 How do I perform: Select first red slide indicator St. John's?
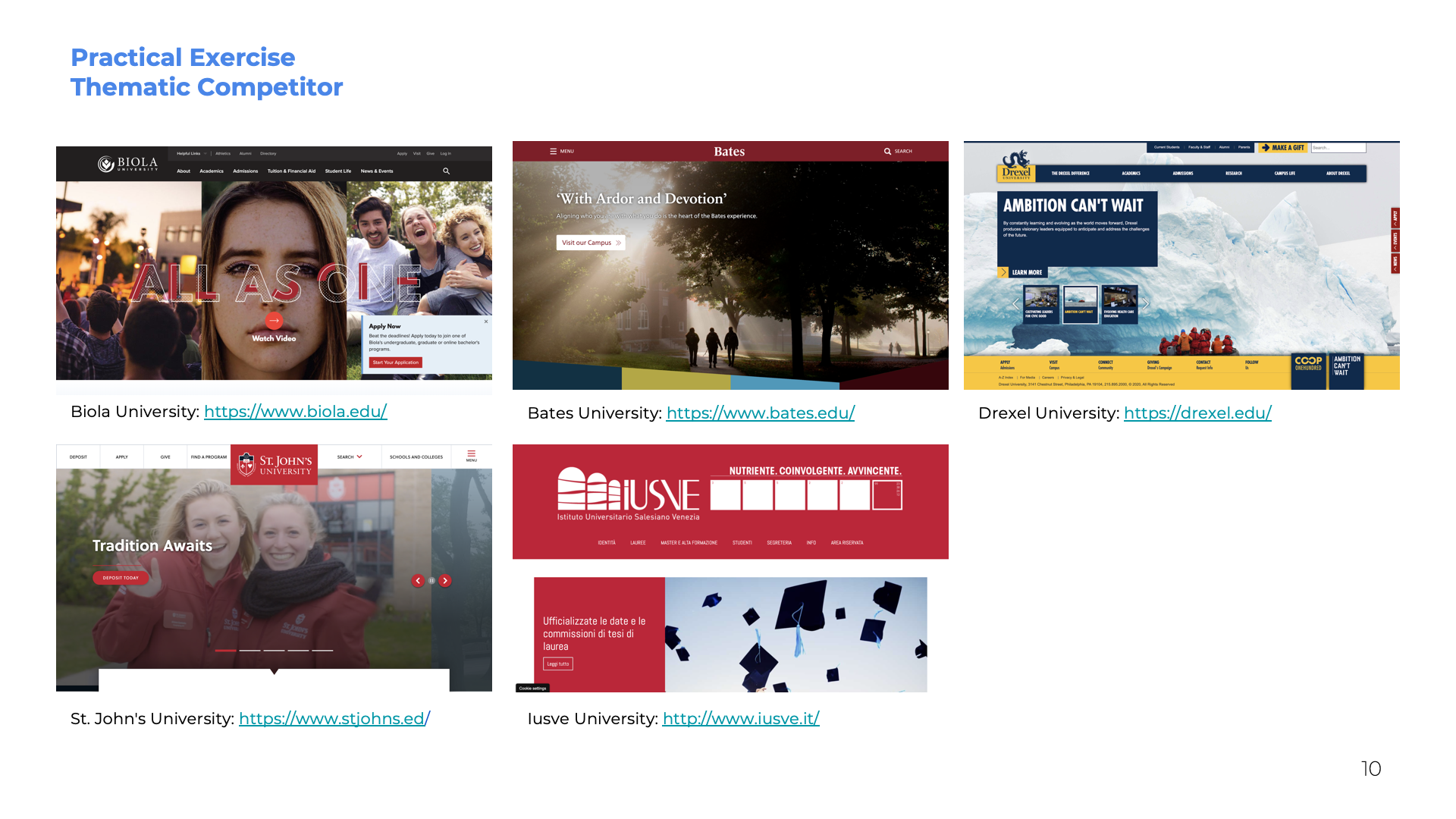tap(225, 651)
